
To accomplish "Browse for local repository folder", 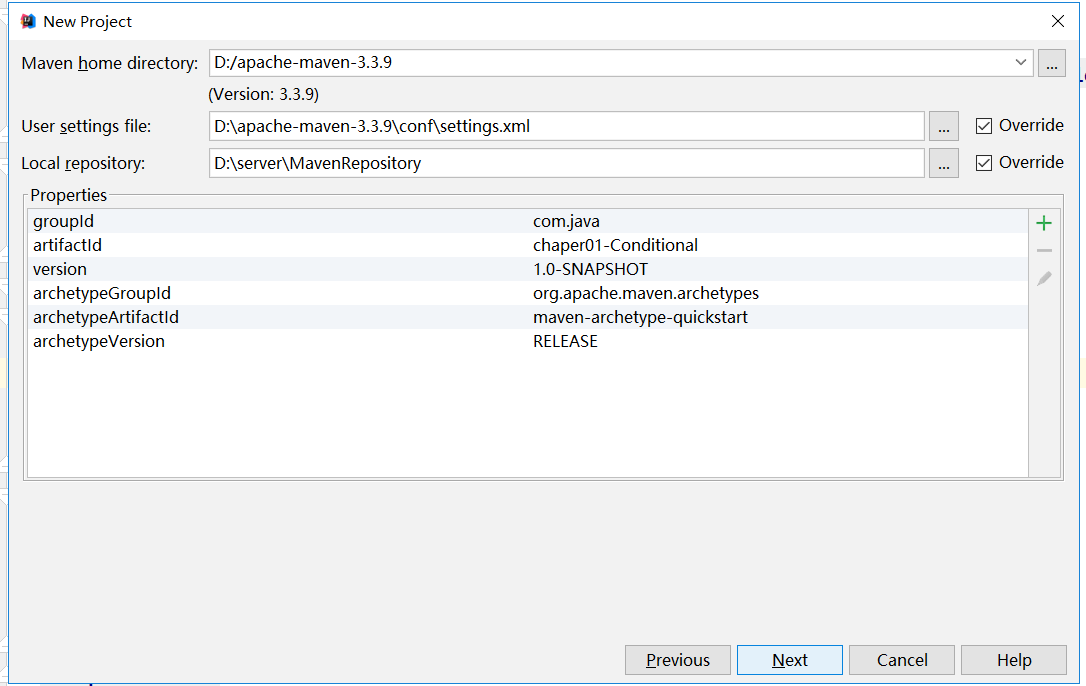I will [943, 164].
